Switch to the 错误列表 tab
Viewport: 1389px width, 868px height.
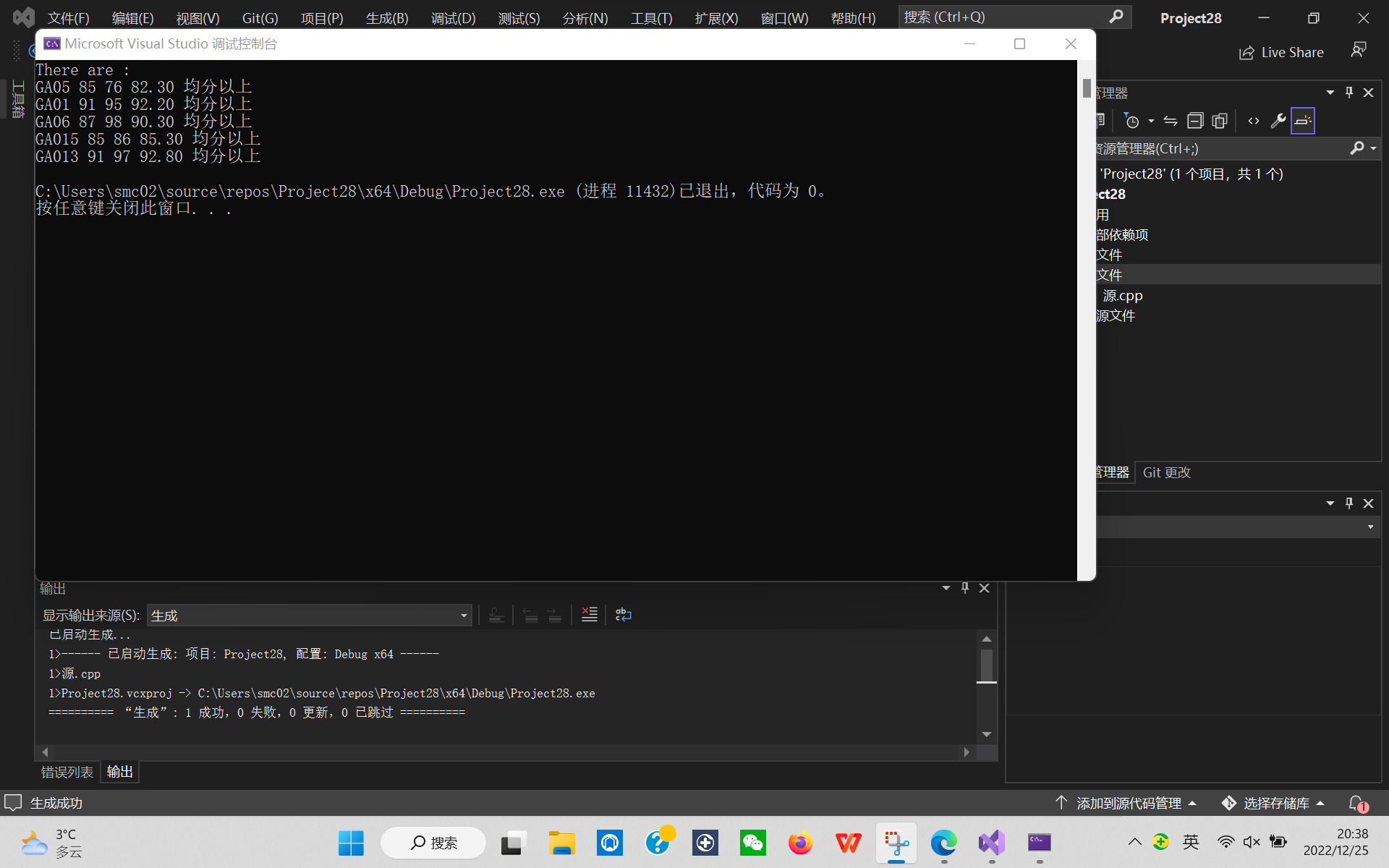pyautogui.click(x=67, y=772)
